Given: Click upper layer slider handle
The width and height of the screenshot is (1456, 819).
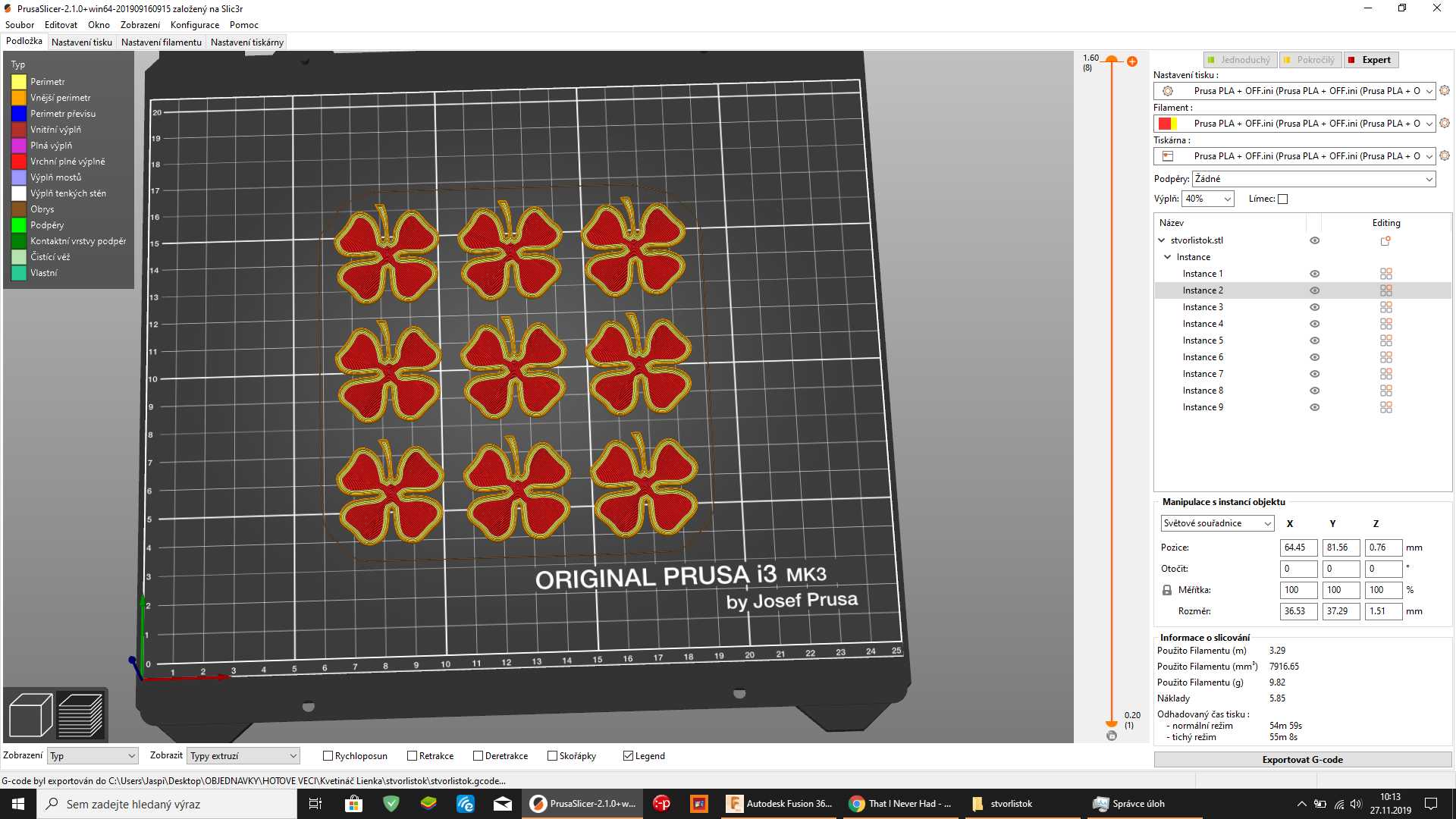Looking at the screenshot, I should tap(1112, 59).
